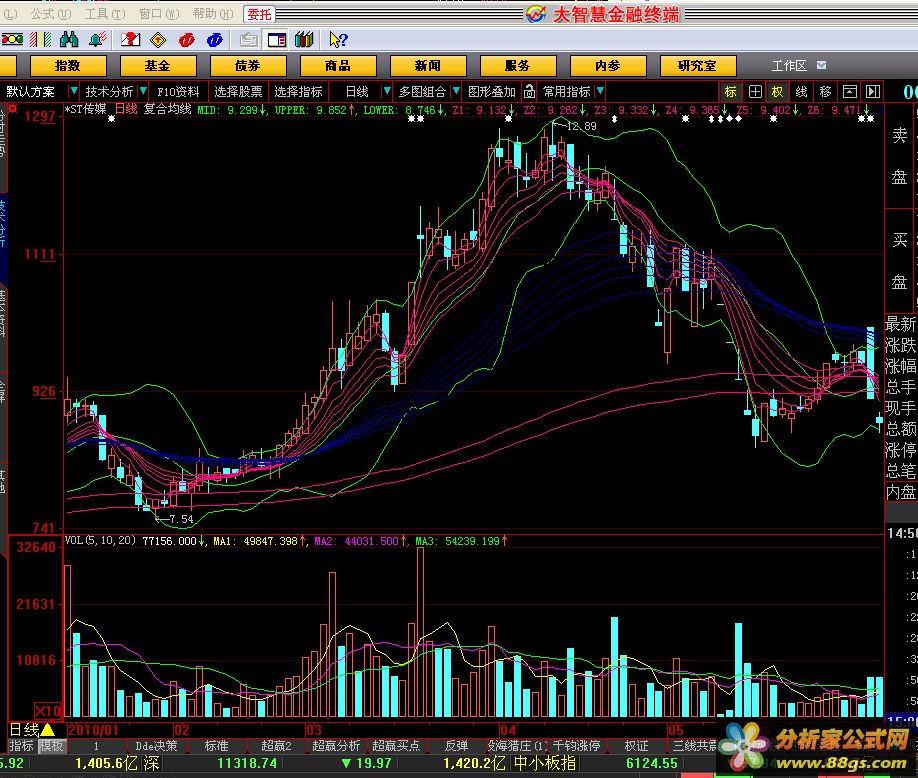Image resolution: width=918 pixels, height=778 pixels.
Task: Click the 债券 yellow button
Action: point(248,66)
